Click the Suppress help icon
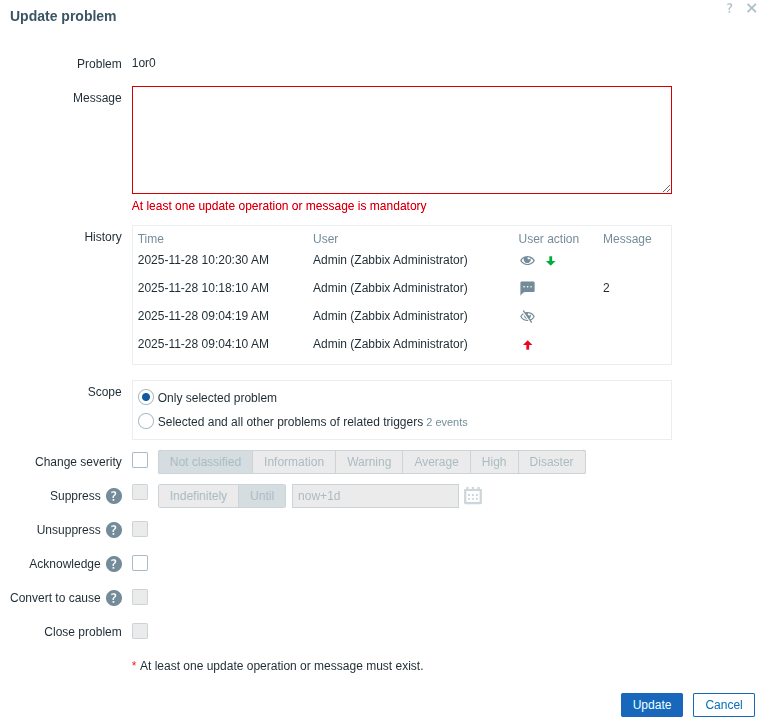The height and width of the screenshot is (724, 763). pyautogui.click(x=114, y=496)
